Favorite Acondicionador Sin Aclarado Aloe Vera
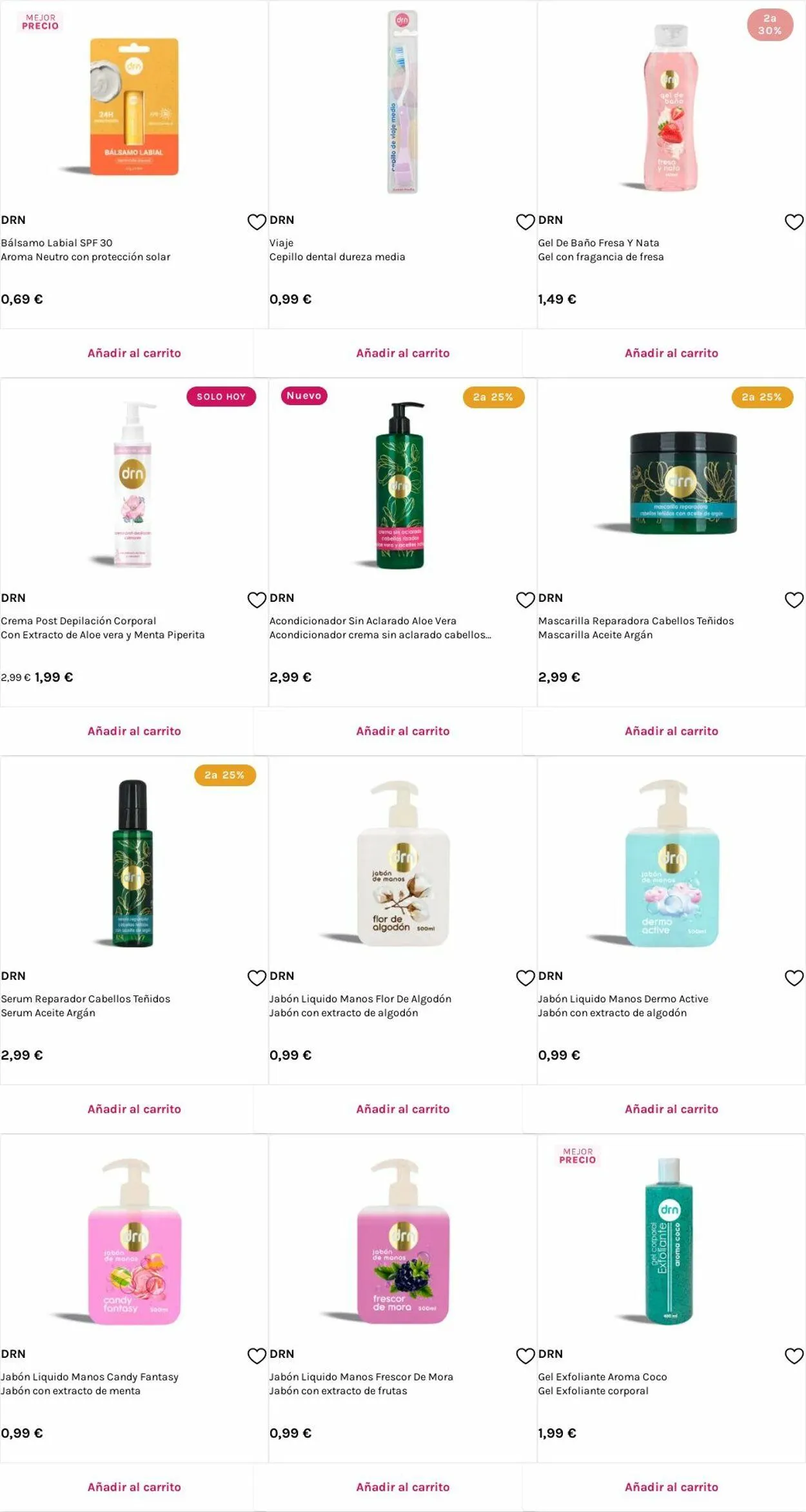 pyautogui.click(x=526, y=600)
